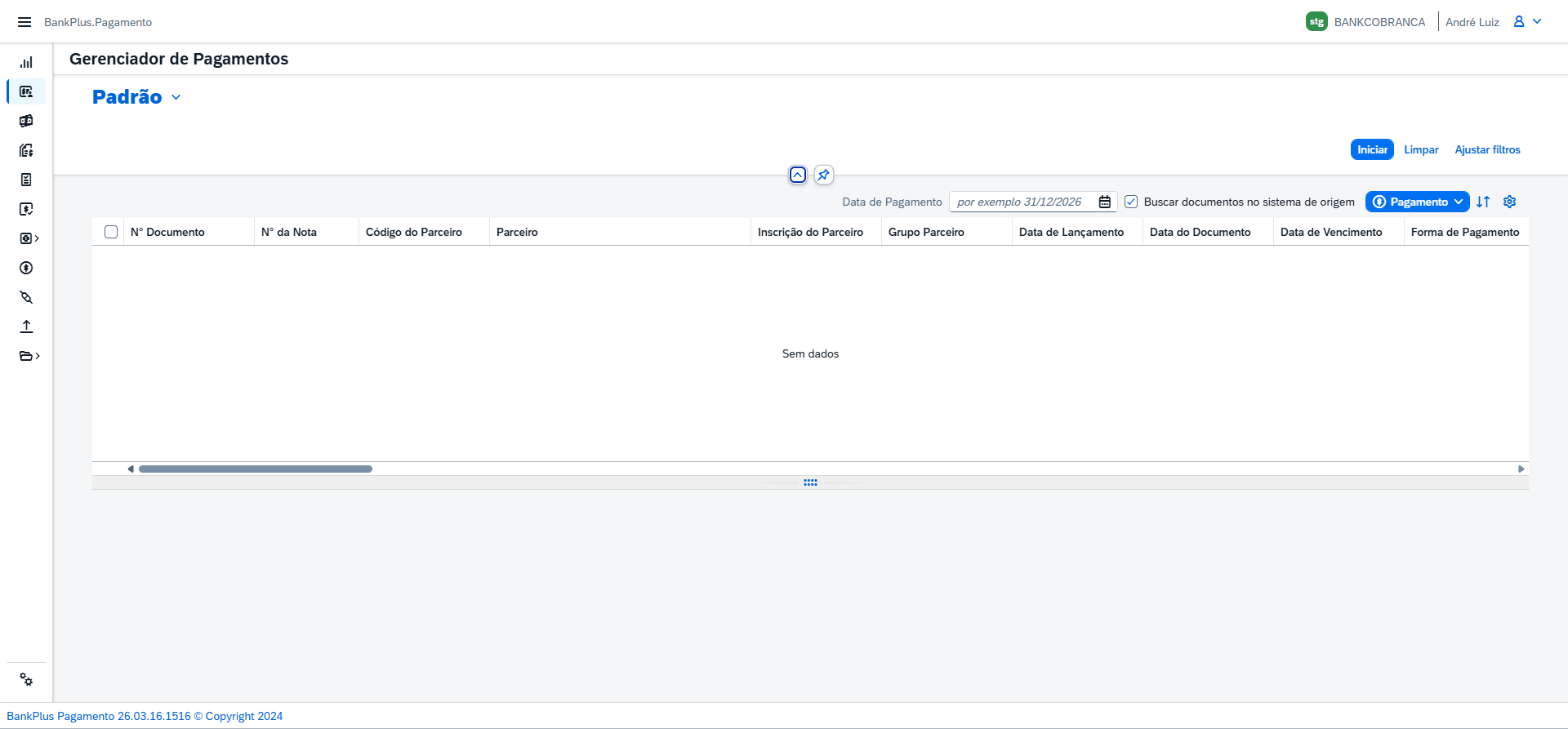Open the upload arrow icon in sidebar
1568x729 pixels.
[26, 326]
